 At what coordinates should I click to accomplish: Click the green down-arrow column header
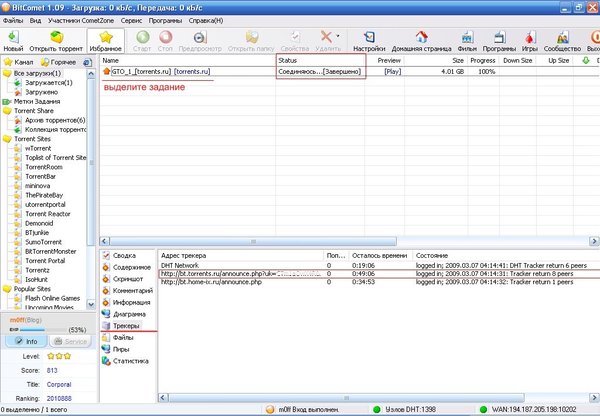click(x=585, y=60)
